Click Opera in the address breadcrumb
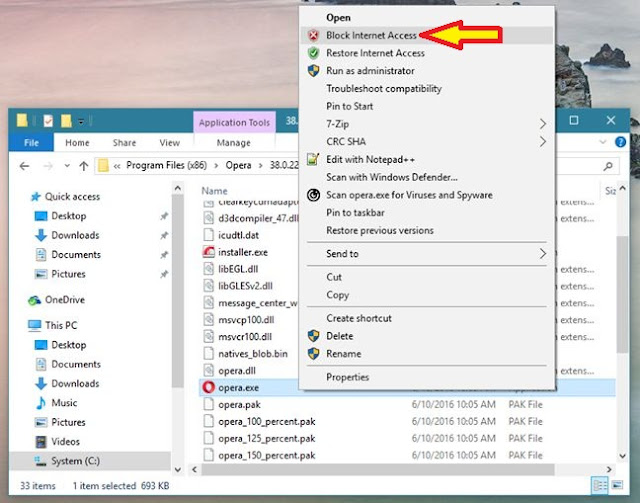The height and width of the screenshot is (503, 640). point(238,165)
